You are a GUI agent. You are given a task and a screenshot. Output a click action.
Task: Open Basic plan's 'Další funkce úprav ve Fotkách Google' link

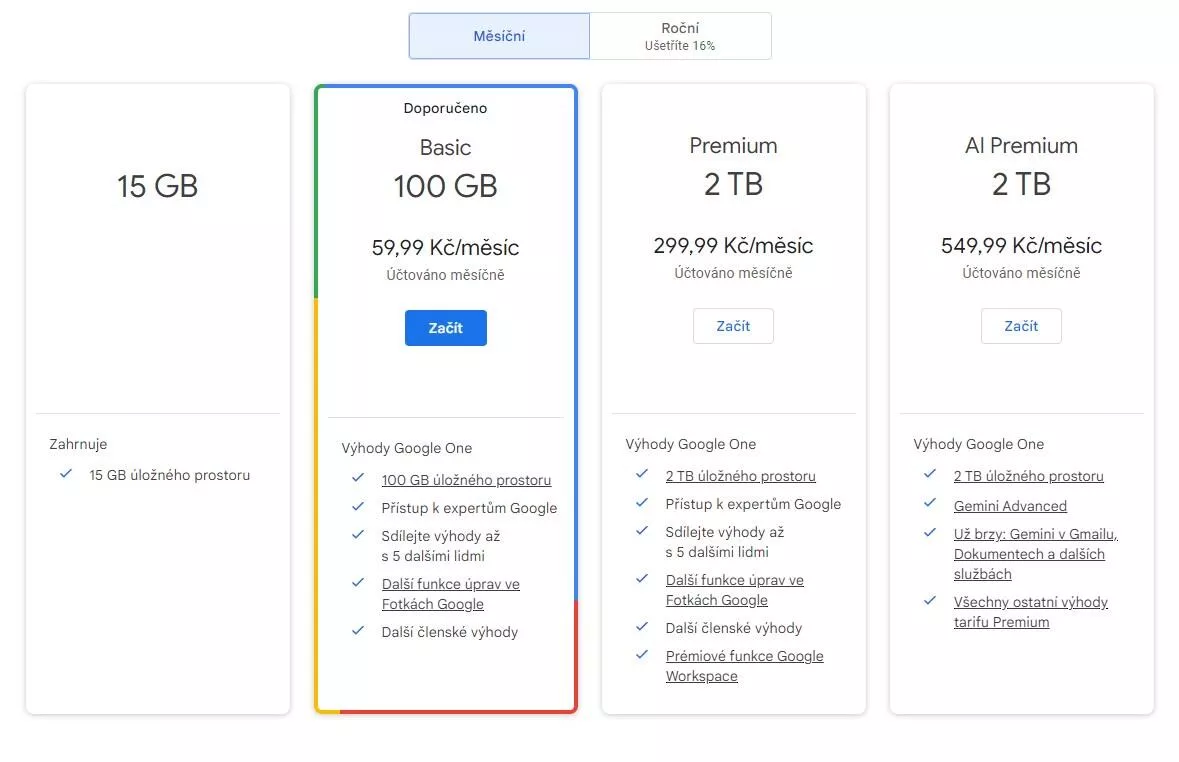coord(450,594)
